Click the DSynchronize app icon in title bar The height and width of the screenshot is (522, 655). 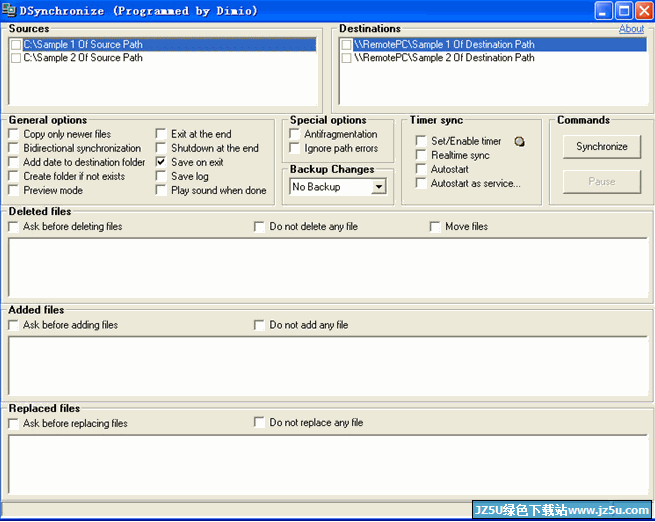[9, 10]
